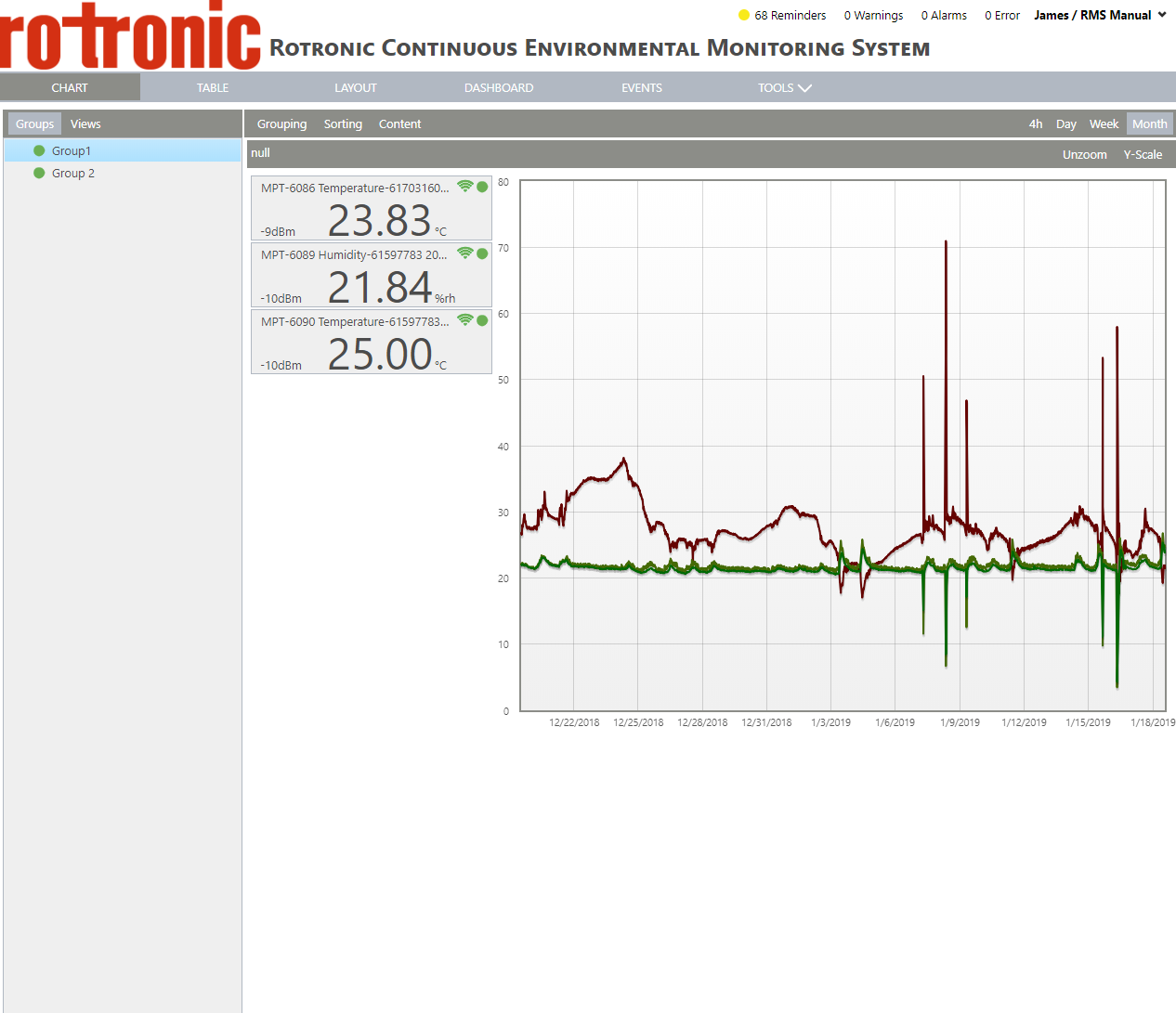This screenshot has width=1176, height=1013.
Task: Open the Grouping options
Action: [281, 124]
